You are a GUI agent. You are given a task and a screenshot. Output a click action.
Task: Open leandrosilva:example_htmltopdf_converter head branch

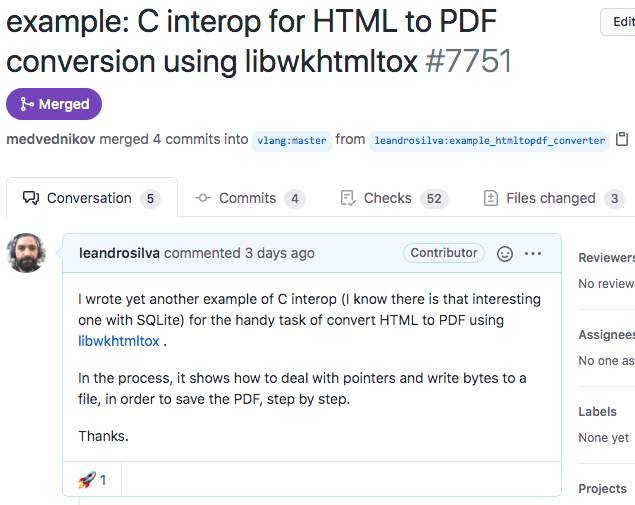489,141
